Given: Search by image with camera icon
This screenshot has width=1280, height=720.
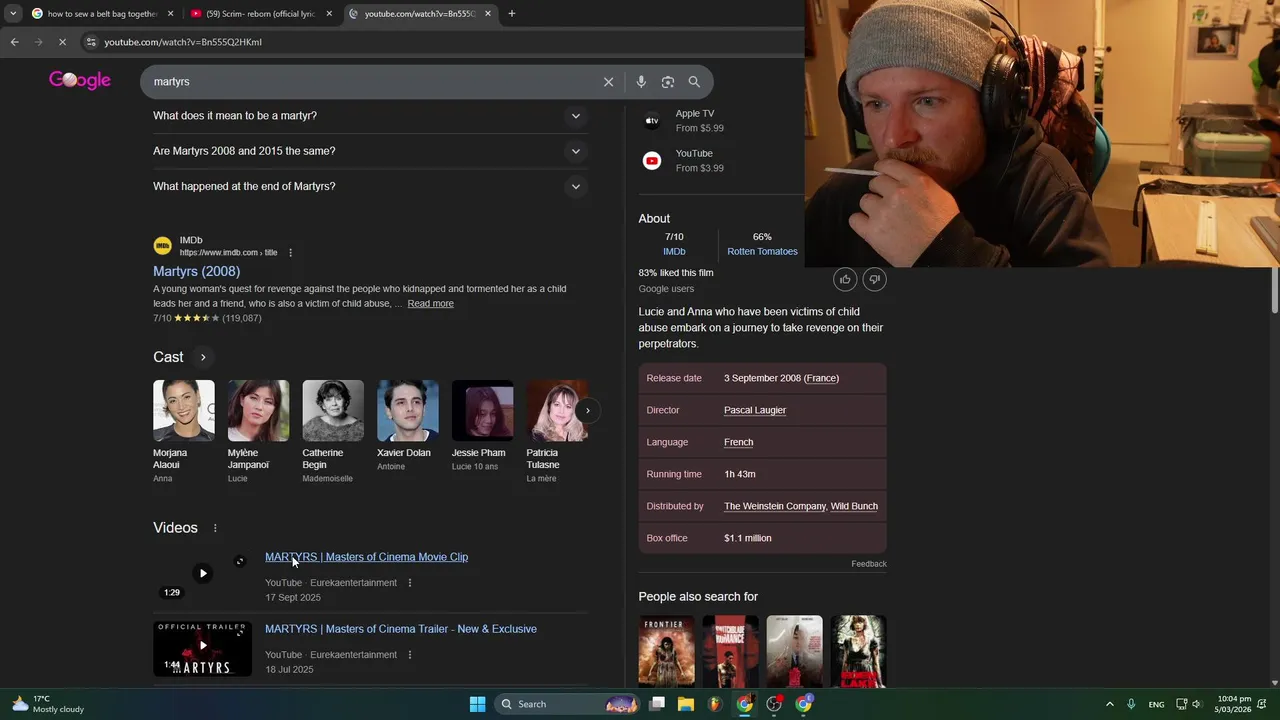Looking at the screenshot, I should coord(668,82).
